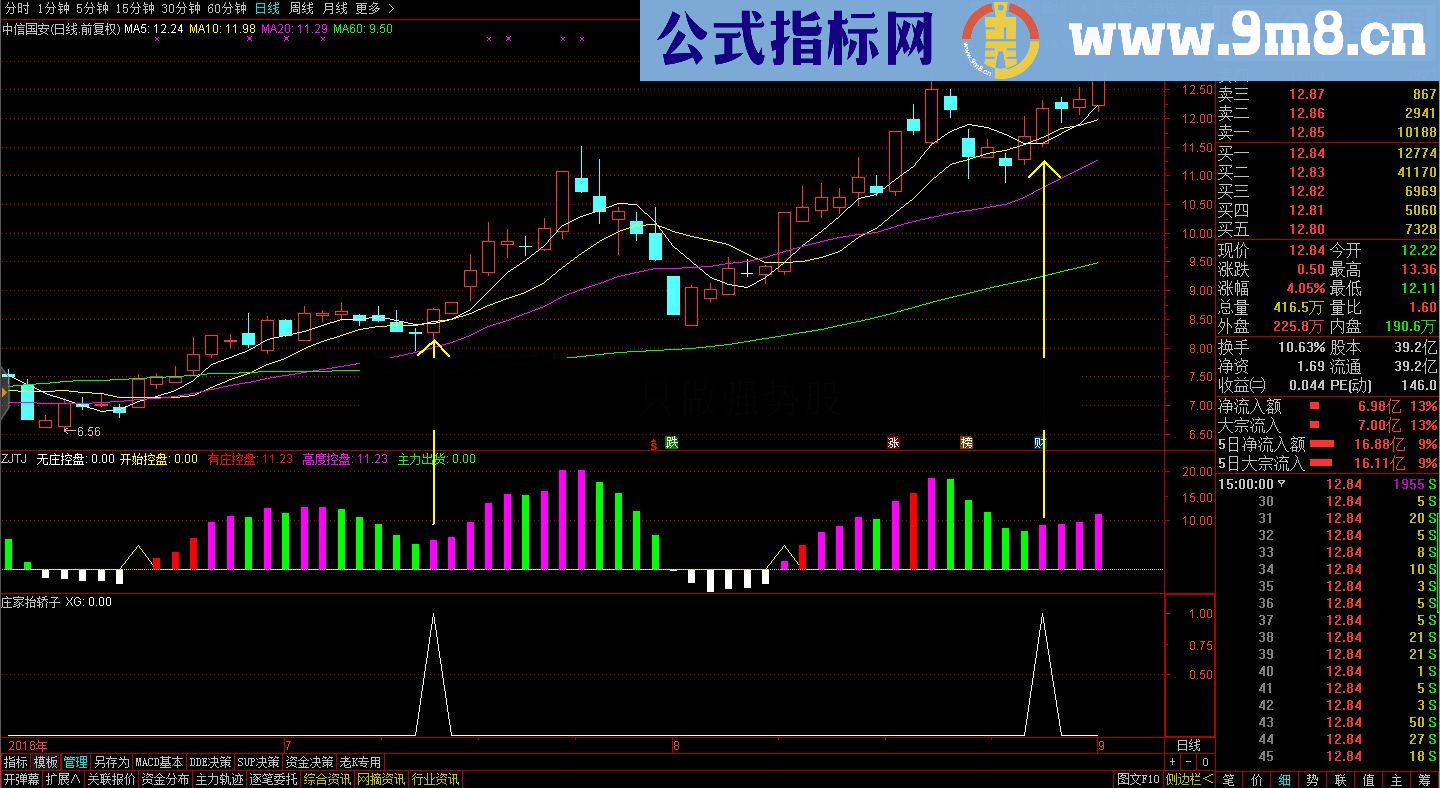The image size is (1440, 788).
Task: Toggle the 笔 tick panel button
Action: (1228, 779)
